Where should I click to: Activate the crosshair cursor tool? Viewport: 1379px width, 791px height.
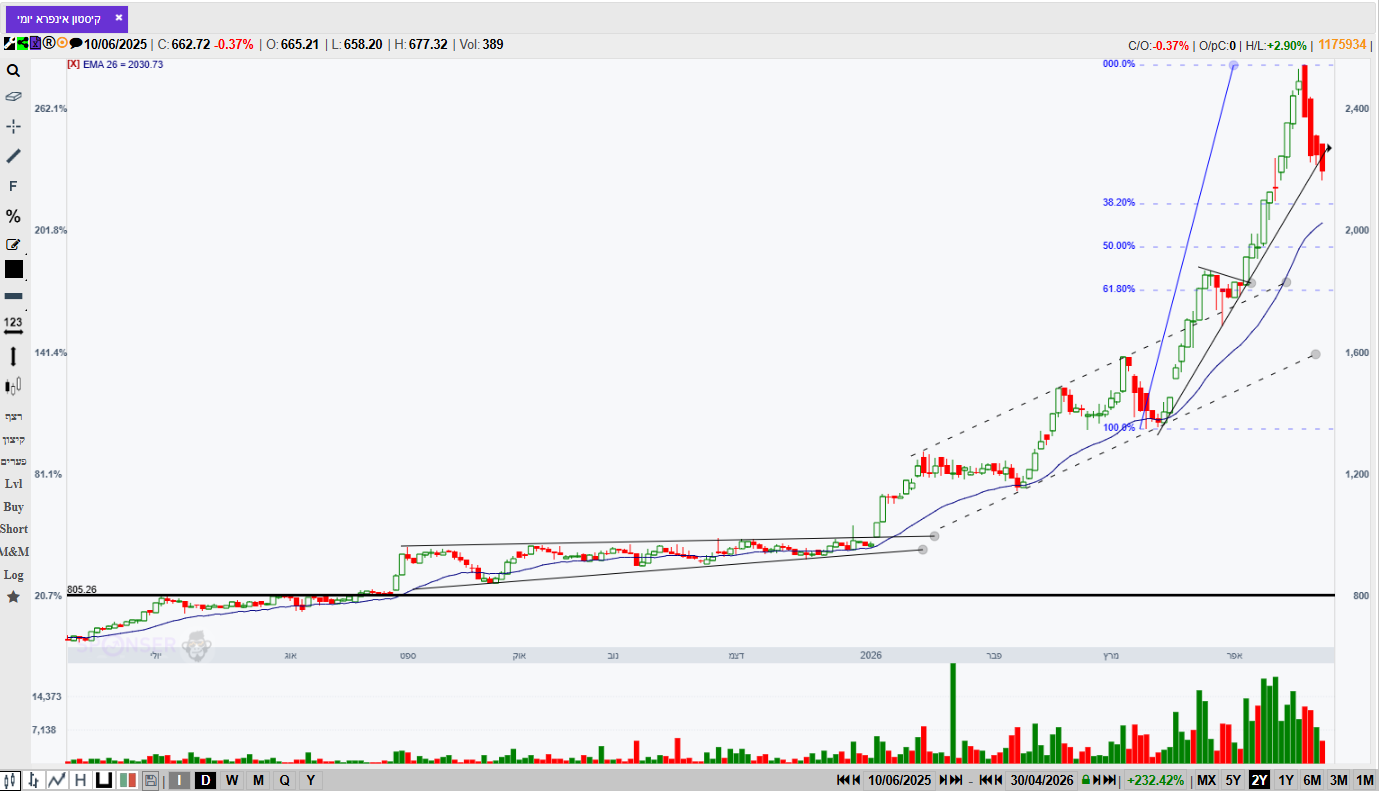(x=13, y=126)
